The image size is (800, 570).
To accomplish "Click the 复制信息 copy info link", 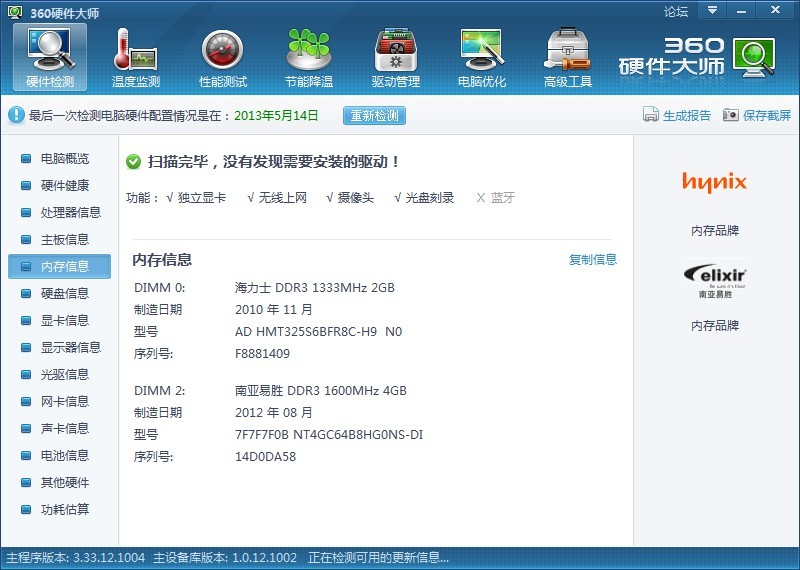I will tap(593, 260).
